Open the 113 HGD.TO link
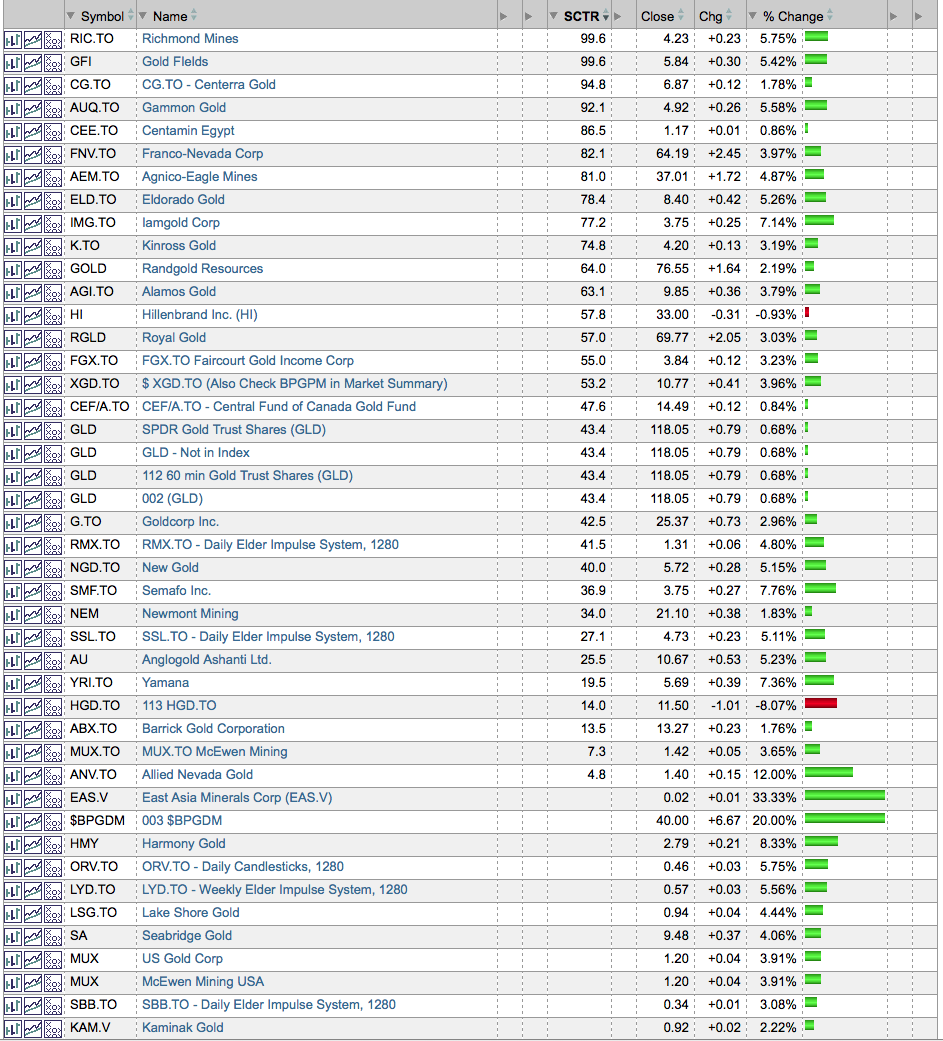 click(179, 705)
